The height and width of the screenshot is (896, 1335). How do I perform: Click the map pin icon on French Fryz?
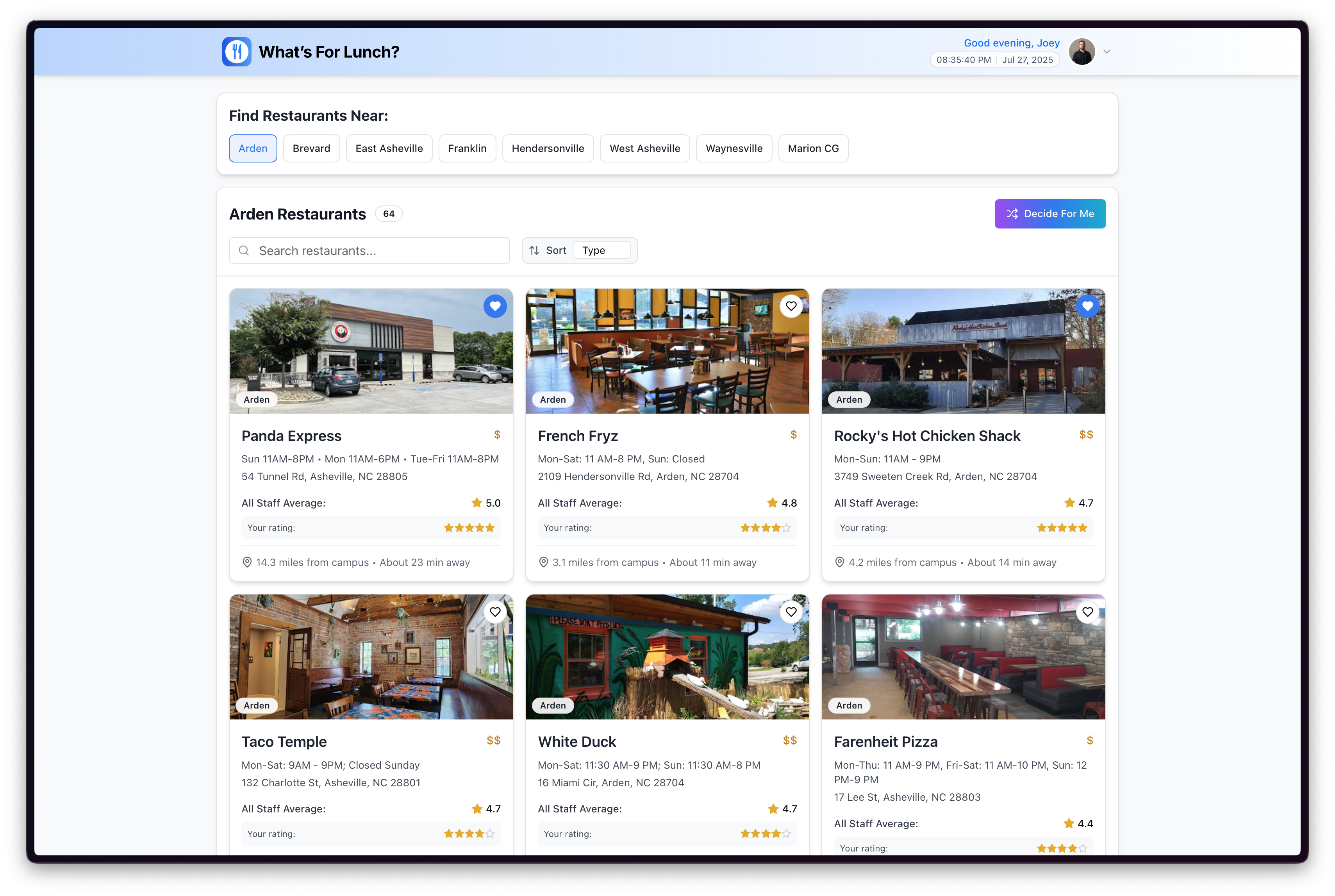coord(544,563)
